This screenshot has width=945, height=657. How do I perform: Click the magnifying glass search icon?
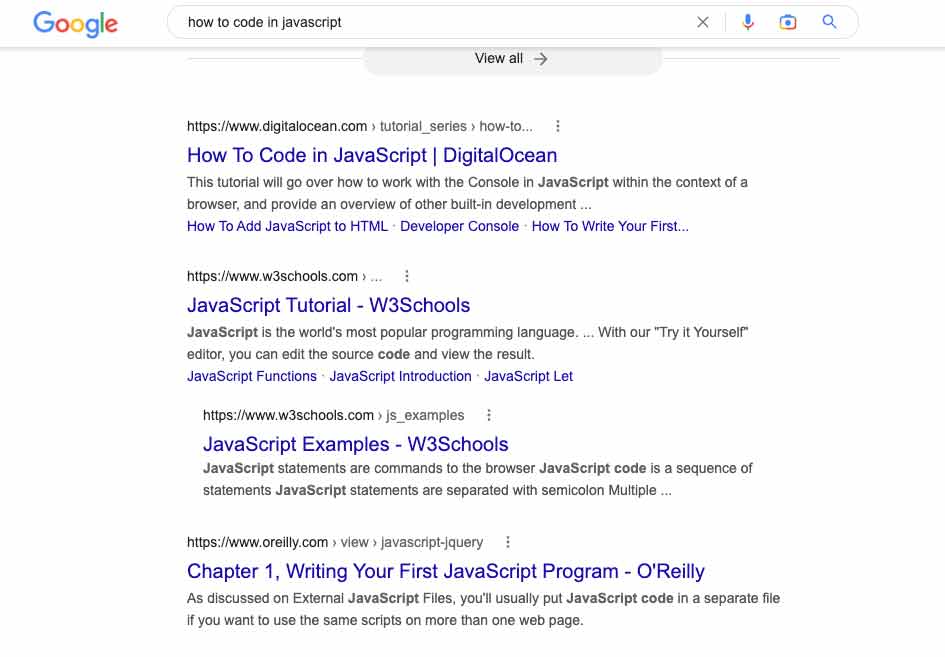coord(829,22)
